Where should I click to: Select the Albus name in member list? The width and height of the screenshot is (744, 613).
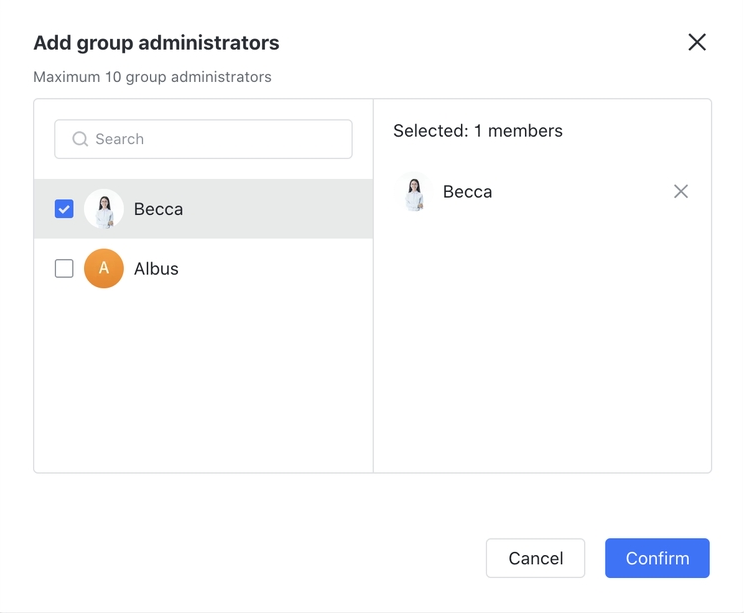[156, 268]
